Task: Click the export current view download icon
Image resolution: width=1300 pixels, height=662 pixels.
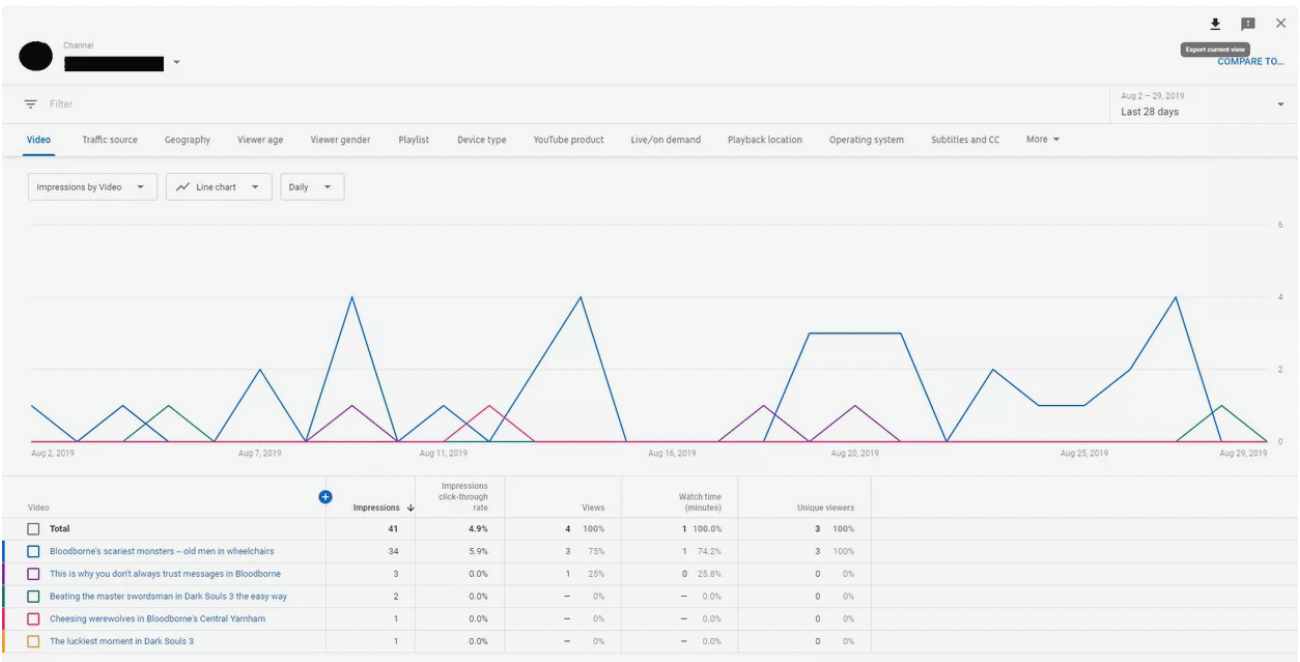Action: click(x=1215, y=24)
